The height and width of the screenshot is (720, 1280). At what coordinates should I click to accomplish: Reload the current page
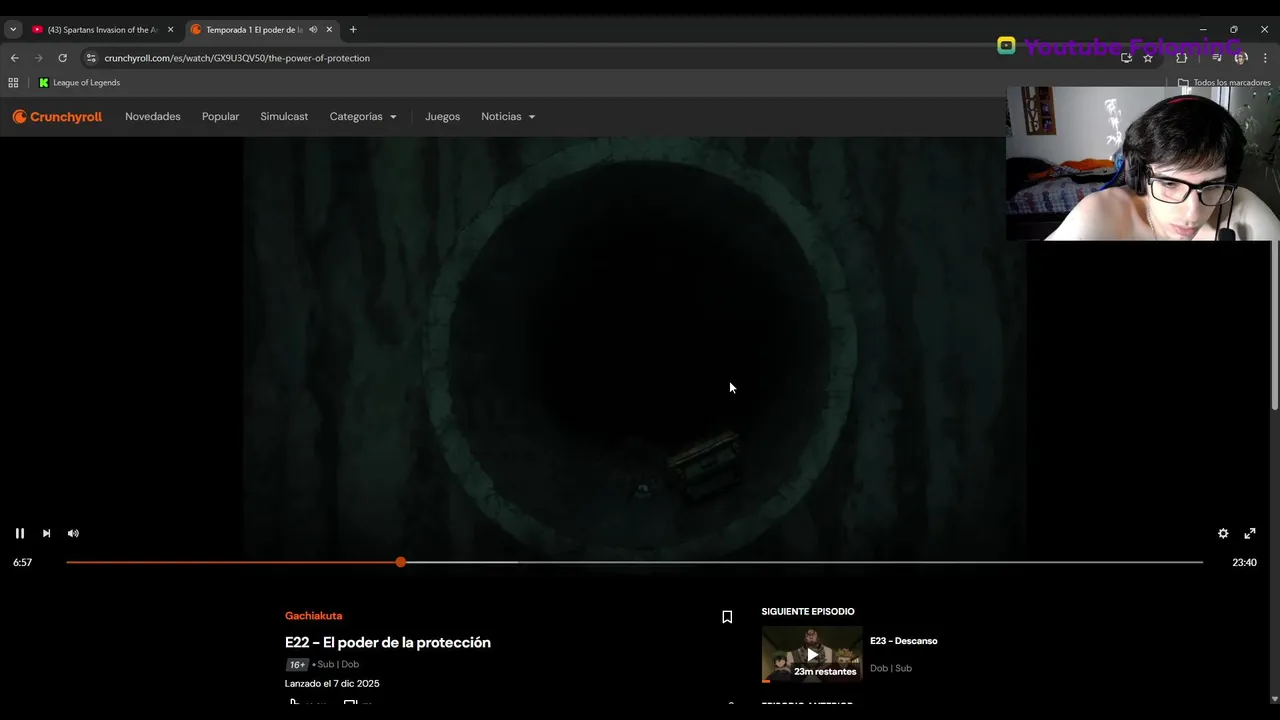tap(62, 58)
